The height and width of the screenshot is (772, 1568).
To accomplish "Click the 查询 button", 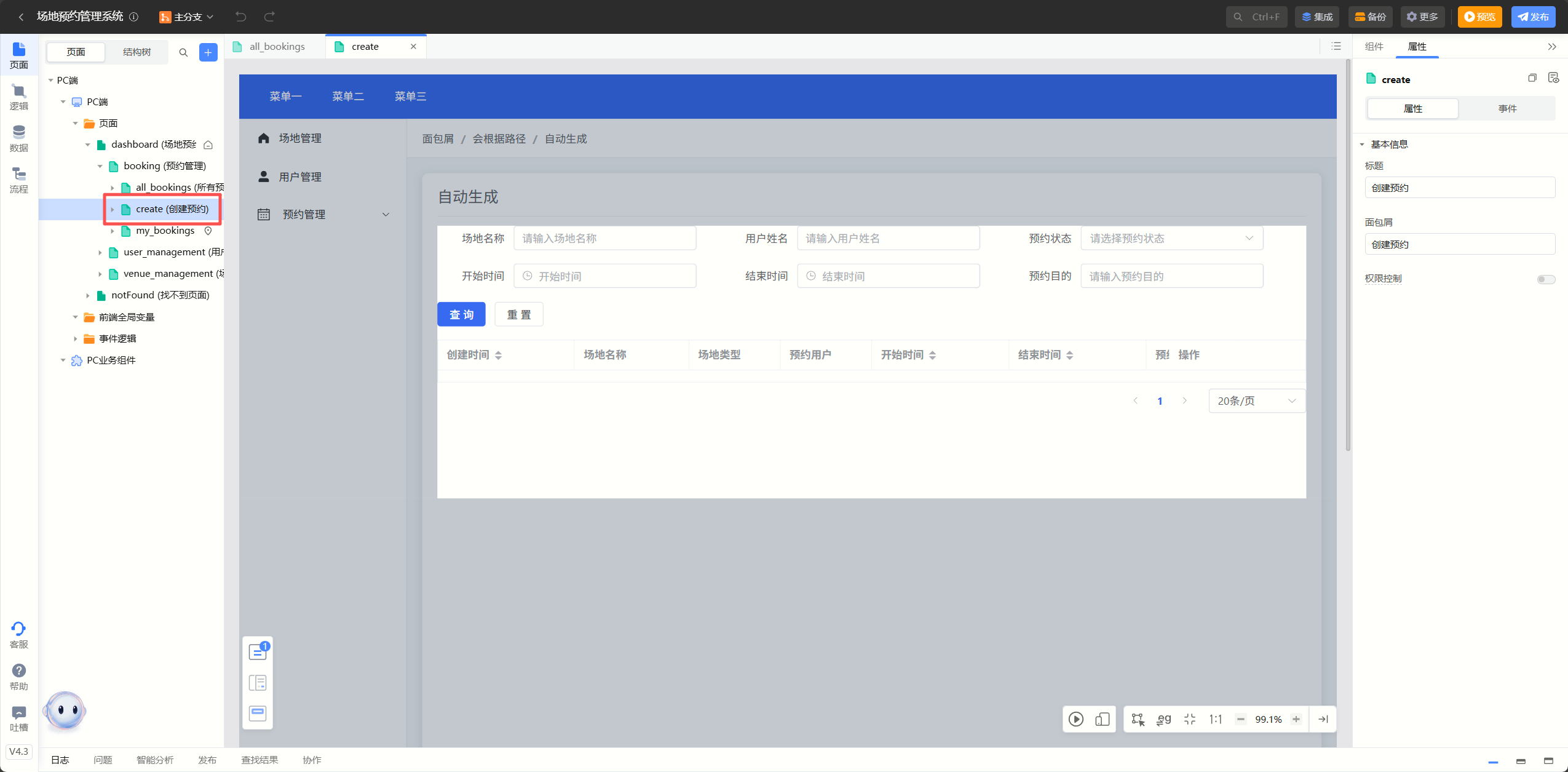I will [461, 314].
